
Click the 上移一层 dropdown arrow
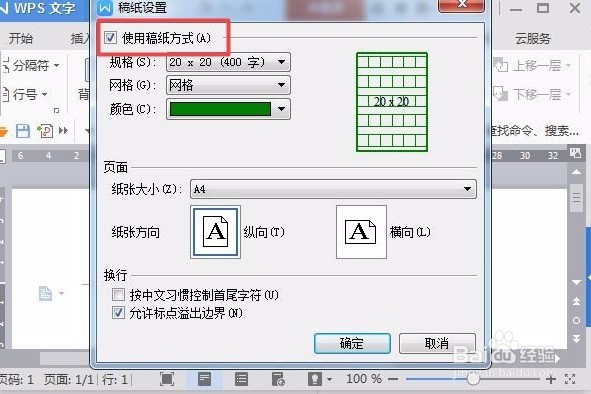568,66
